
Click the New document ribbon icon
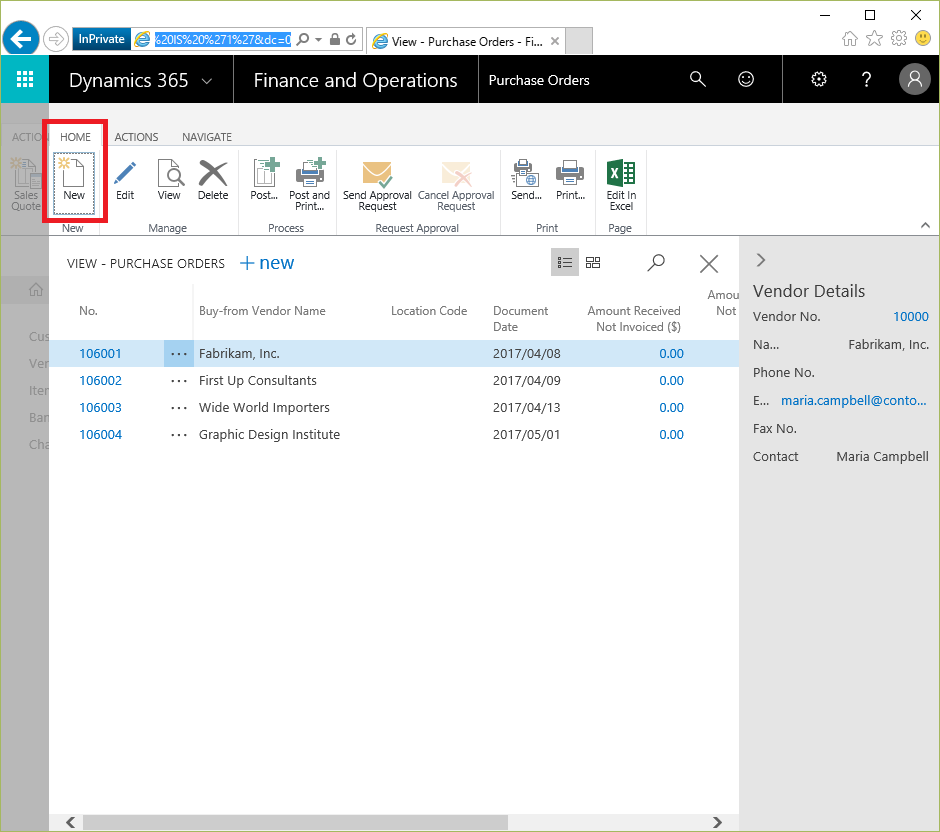pyautogui.click(x=74, y=182)
